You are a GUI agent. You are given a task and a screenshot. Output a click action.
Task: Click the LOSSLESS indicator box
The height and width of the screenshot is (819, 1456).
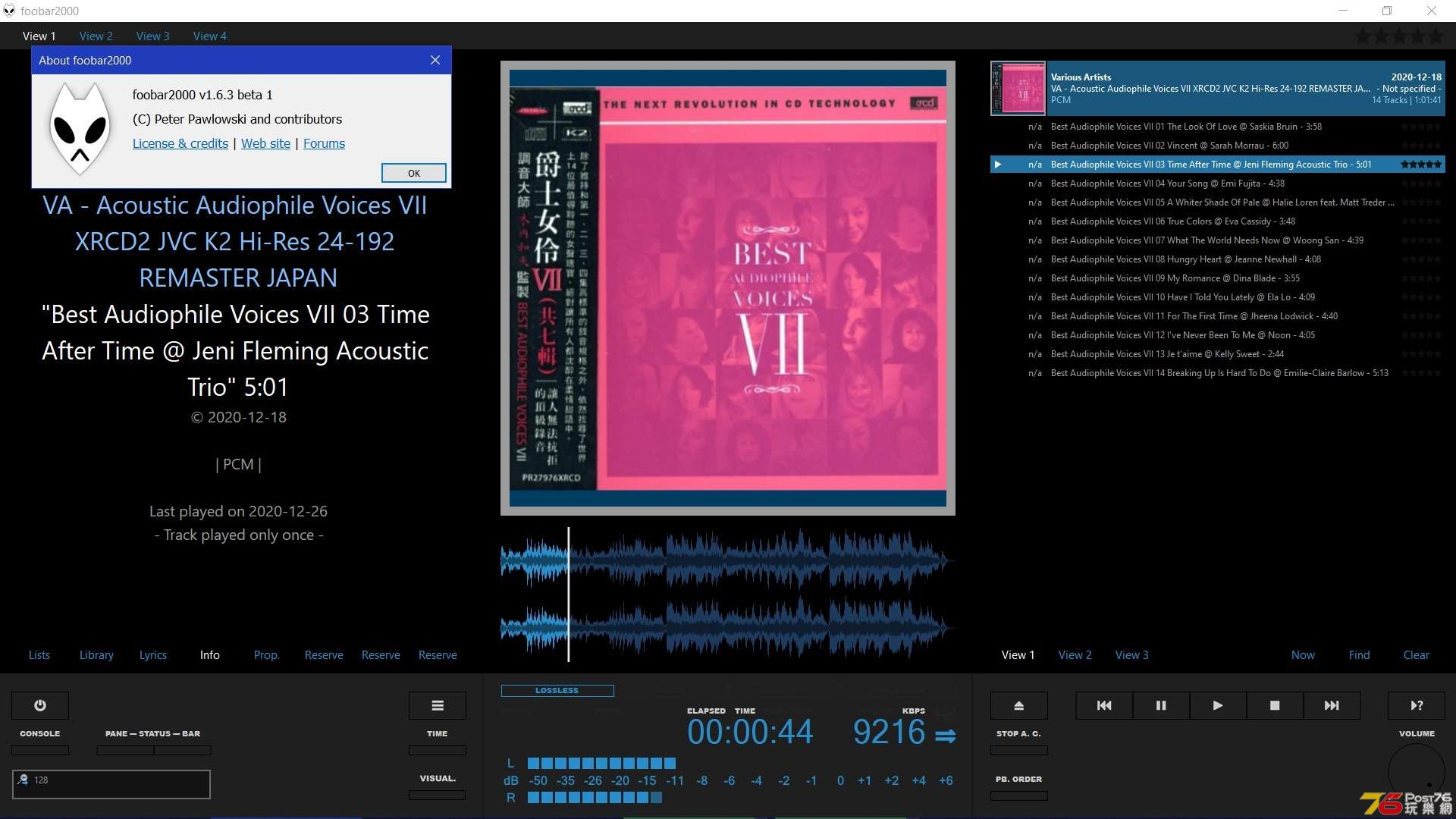tap(557, 691)
